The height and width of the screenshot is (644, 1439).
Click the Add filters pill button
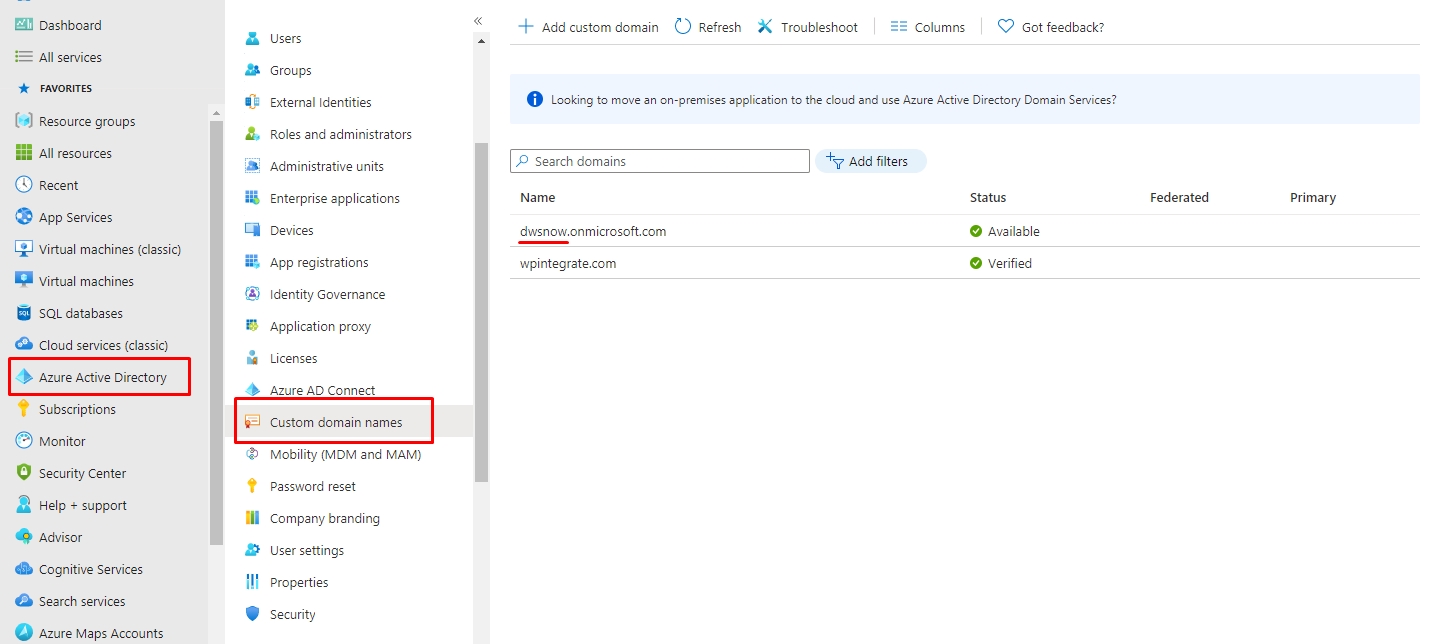871,161
